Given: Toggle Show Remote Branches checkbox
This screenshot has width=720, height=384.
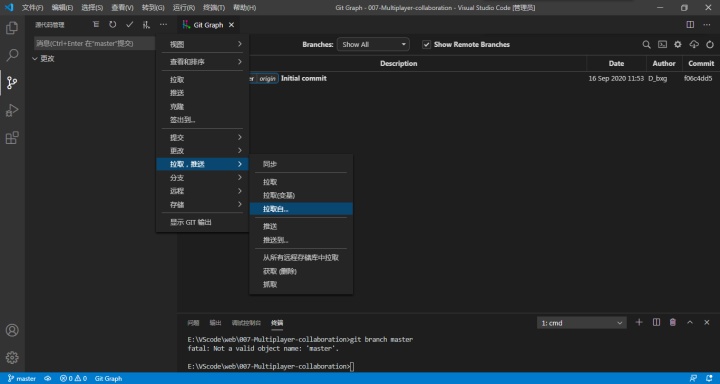Looking at the screenshot, I should tap(427, 45).
